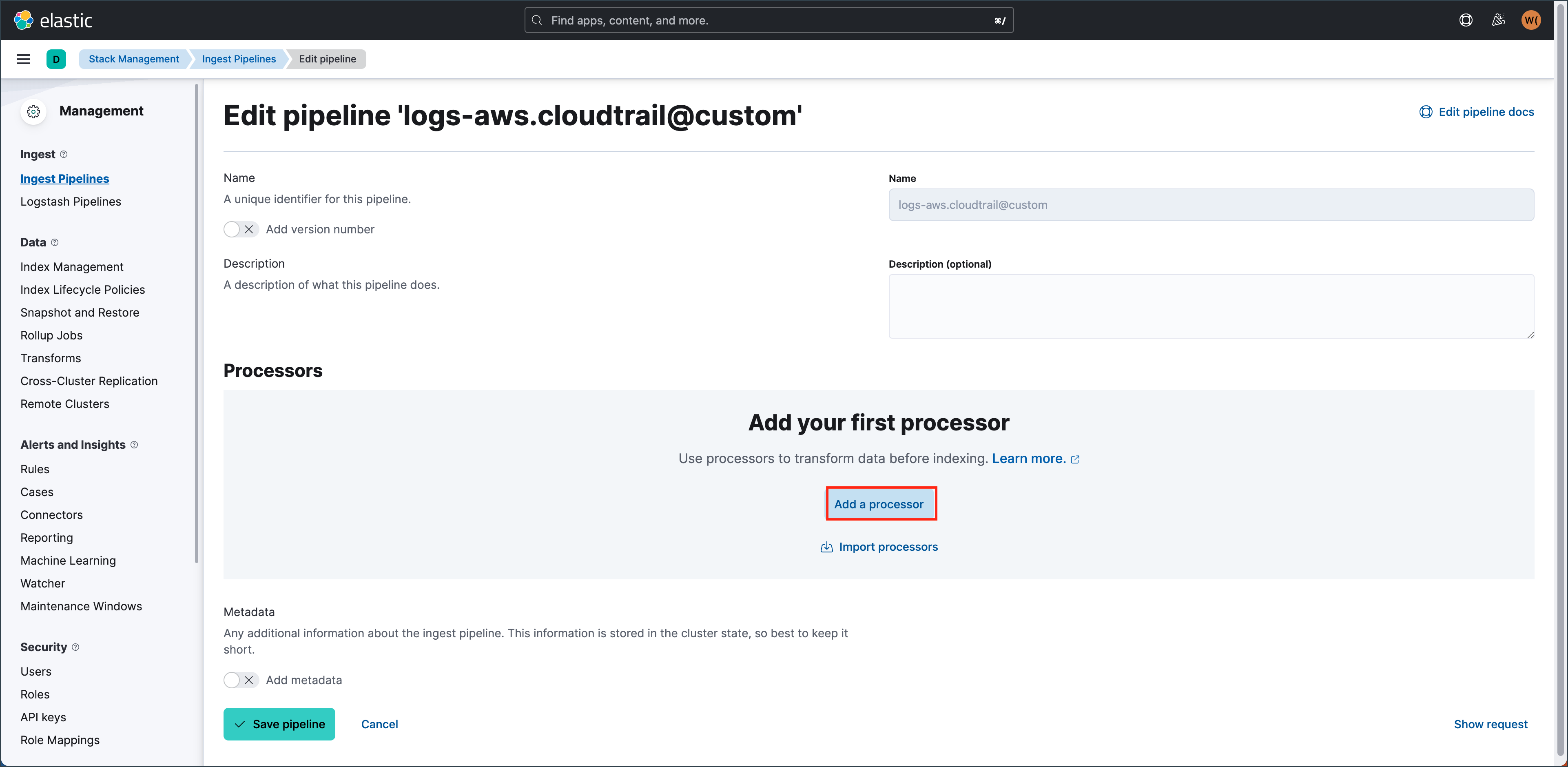Open the Import processors link
This screenshot has width=1568, height=767.
tap(888, 547)
